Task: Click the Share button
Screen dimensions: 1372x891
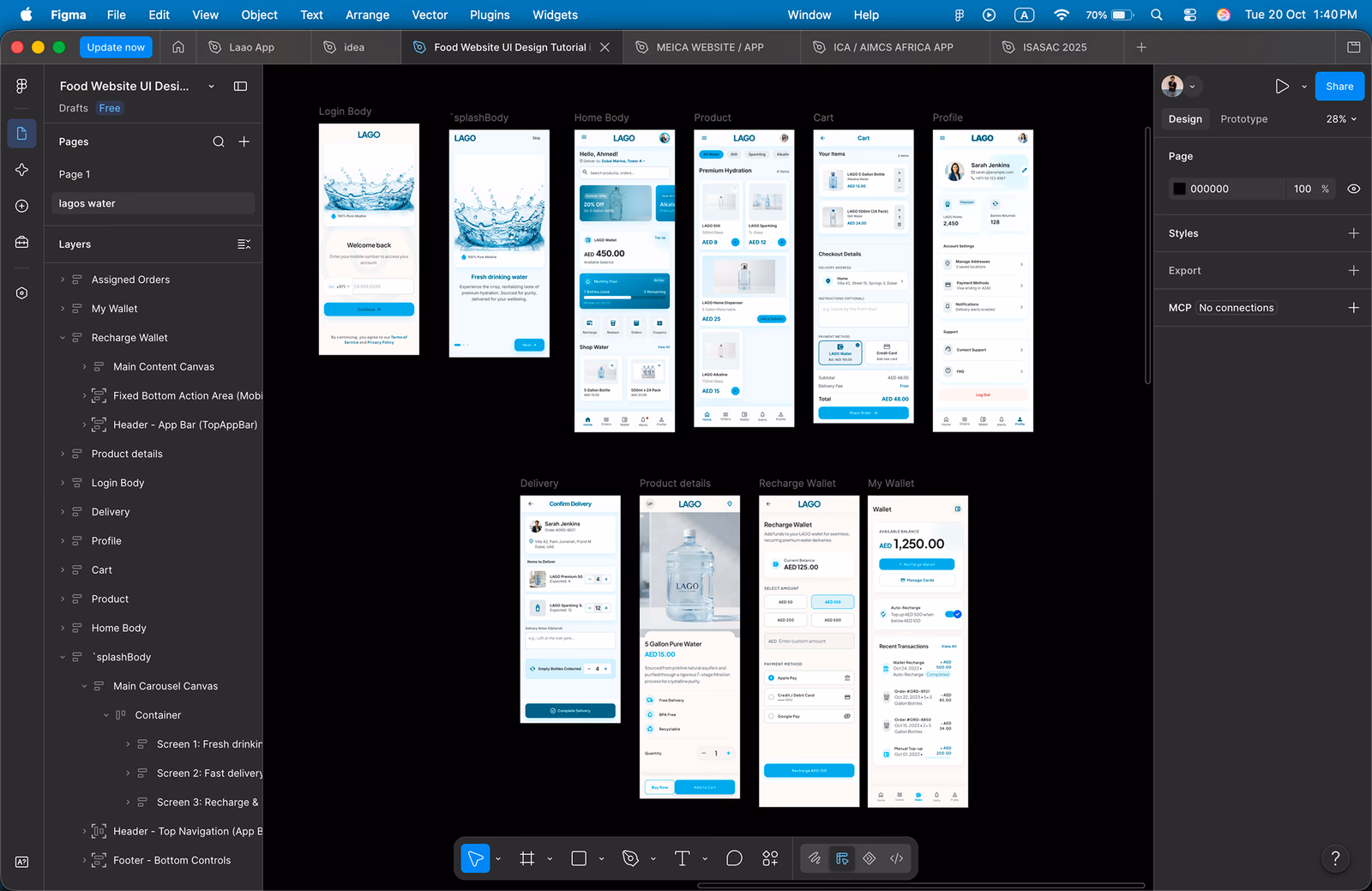Action: point(1339,87)
